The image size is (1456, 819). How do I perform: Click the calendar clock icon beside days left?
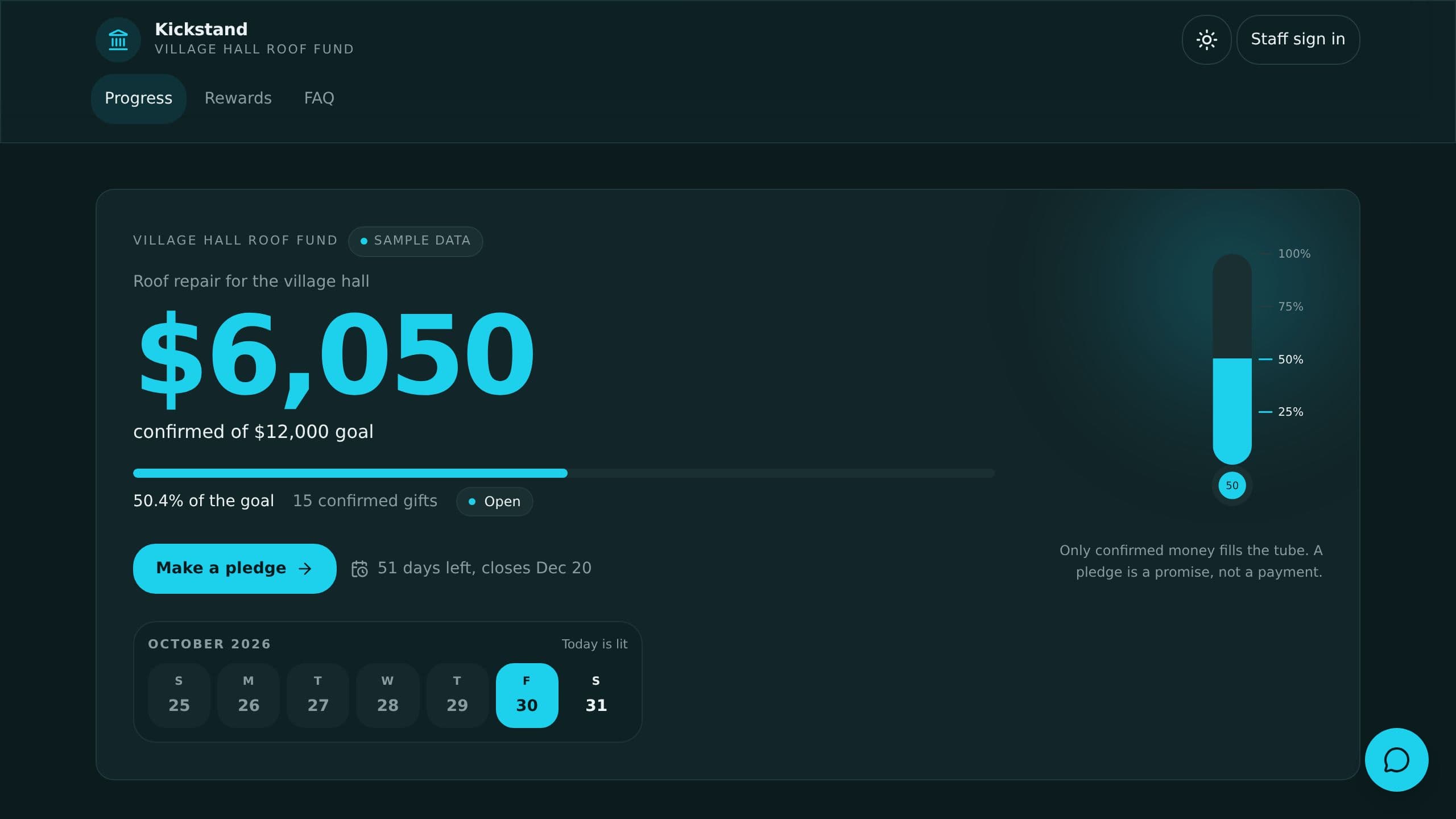click(359, 569)
